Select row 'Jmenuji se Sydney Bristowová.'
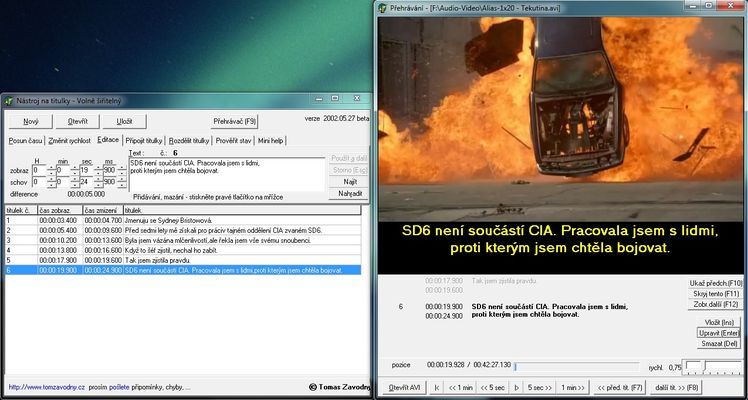The width and height of the screenshot is (748, 400). (x=183, y=220)
